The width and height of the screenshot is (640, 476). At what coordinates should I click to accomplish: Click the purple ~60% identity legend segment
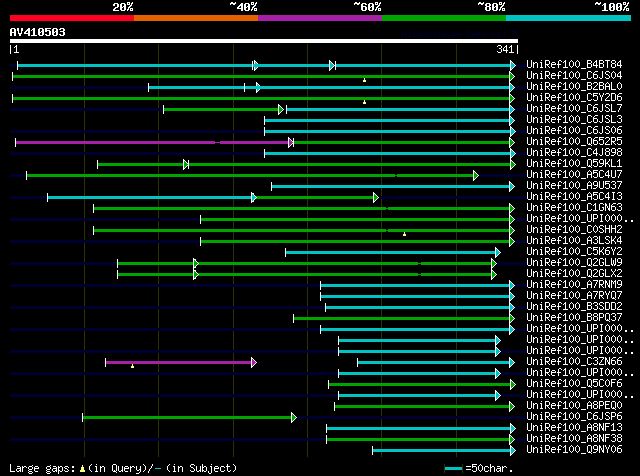[320, 18]
